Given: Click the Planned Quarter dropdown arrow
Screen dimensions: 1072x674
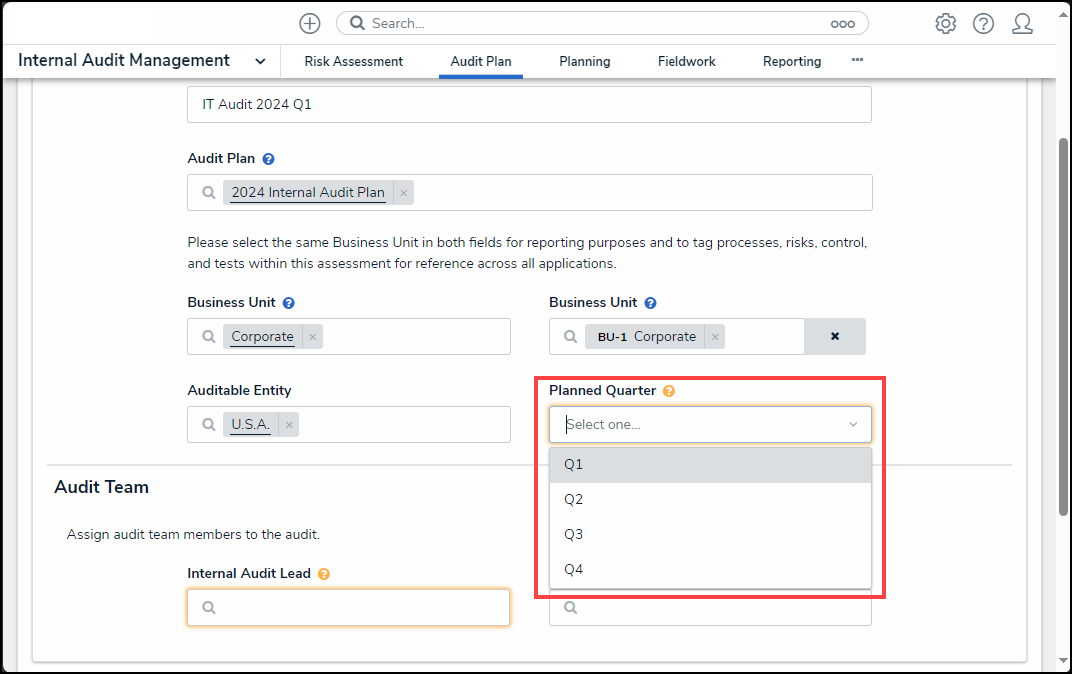Looking at the screenshot, I should pos(853,425).
